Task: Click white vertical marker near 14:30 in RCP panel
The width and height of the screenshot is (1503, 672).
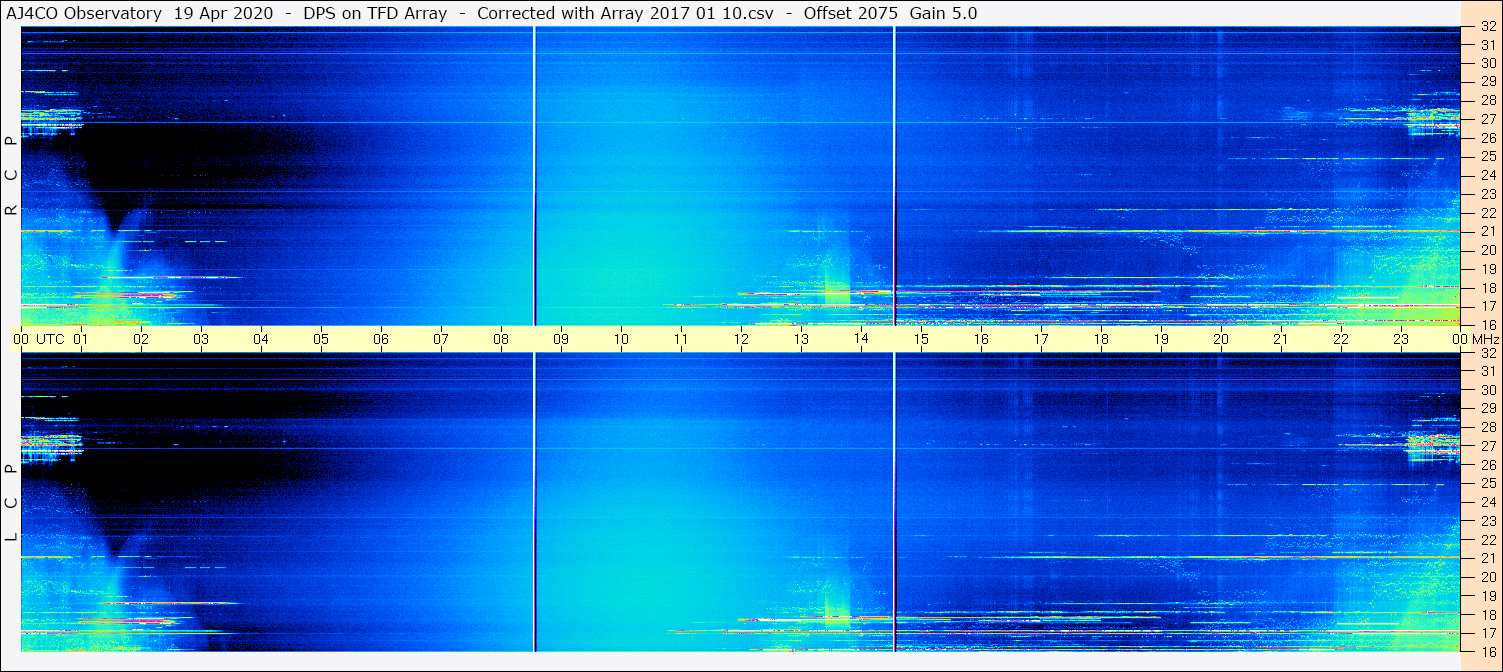Action: click(x=894, y=176)
